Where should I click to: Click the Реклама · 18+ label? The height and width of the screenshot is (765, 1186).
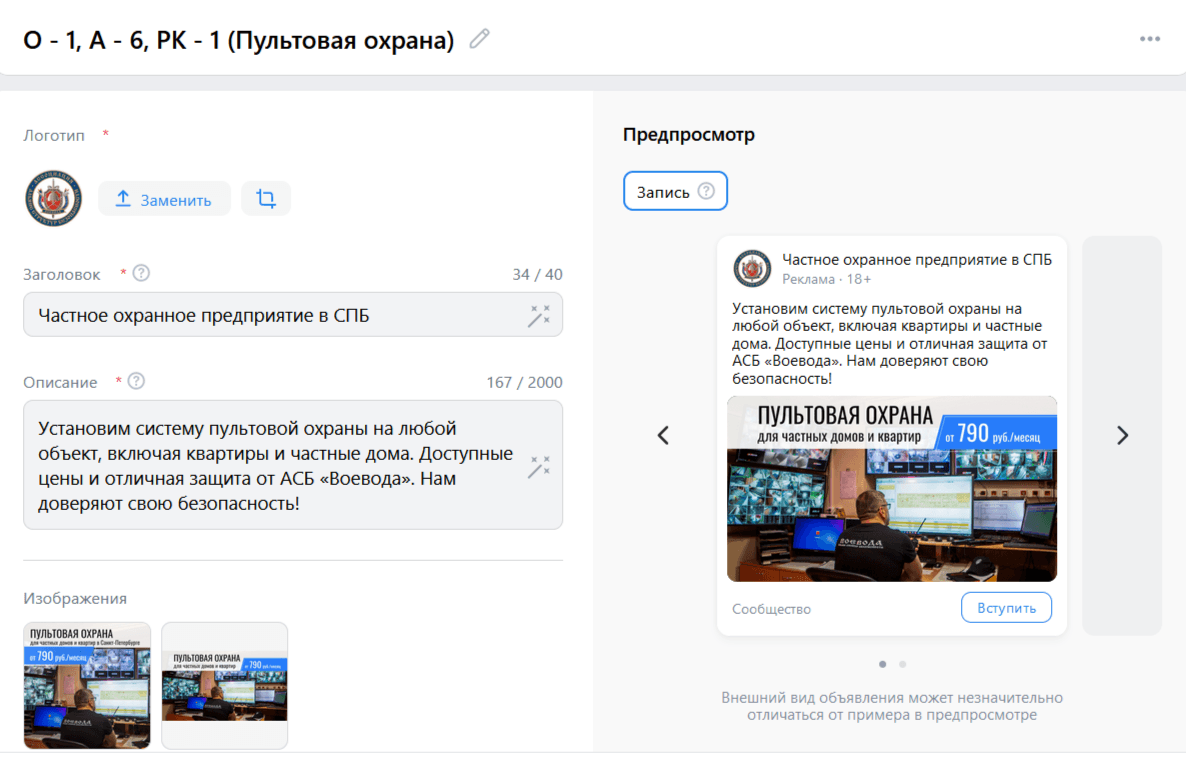[x=827, y=279]
